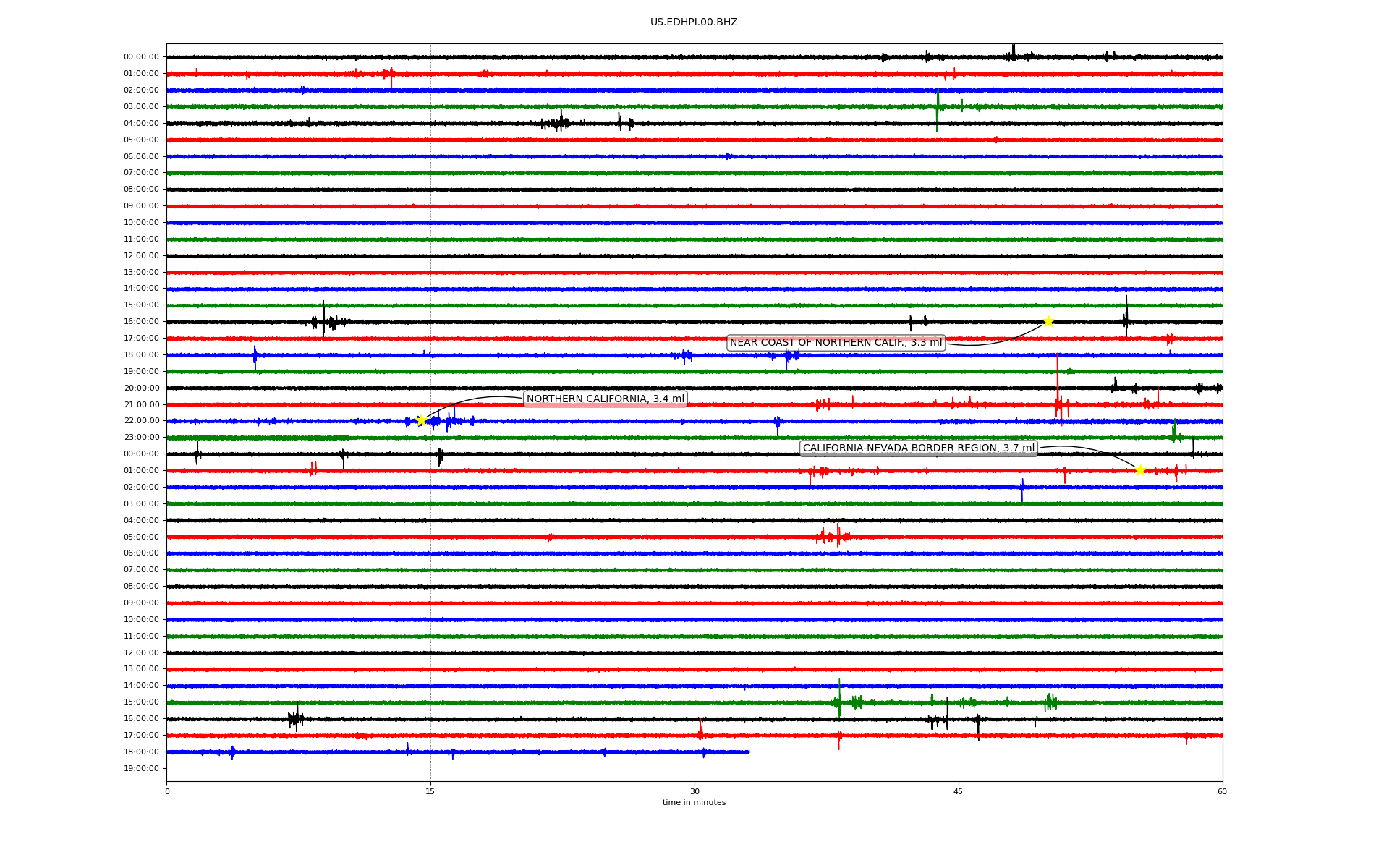Click the yellow star for Northern California 3.4 event
Screen dimensions: 1389x868
421,421
